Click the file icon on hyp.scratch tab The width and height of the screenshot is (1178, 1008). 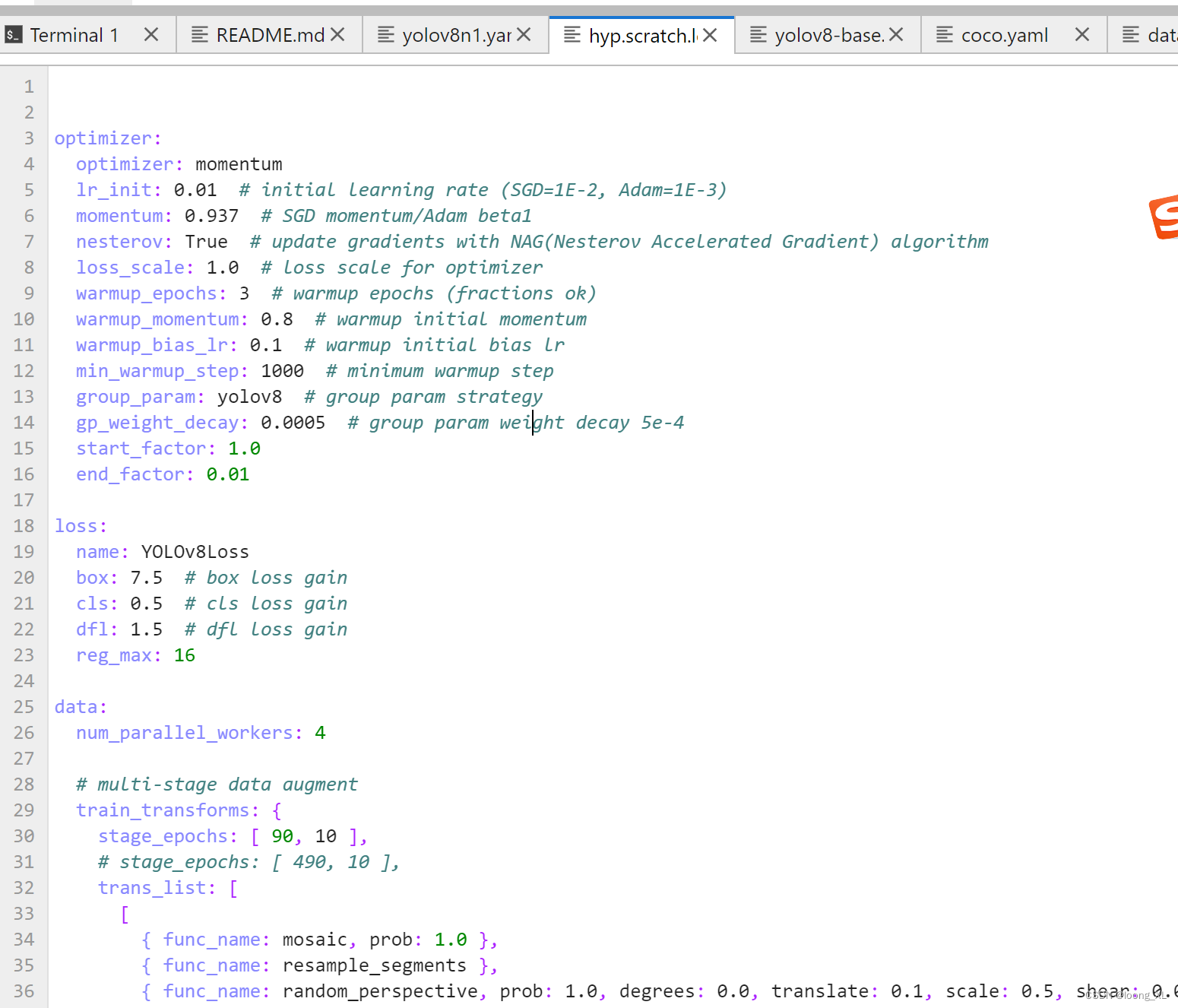pyautogui.click(x=572, y=35)
